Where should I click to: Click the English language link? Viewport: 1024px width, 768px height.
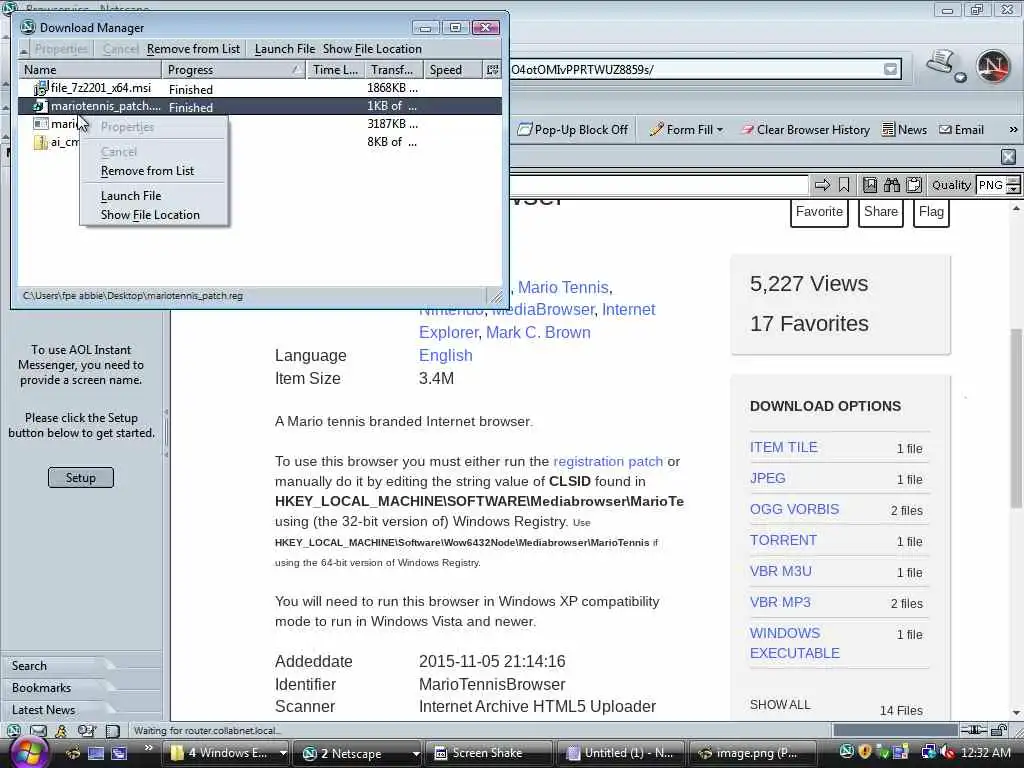[445, 355]
